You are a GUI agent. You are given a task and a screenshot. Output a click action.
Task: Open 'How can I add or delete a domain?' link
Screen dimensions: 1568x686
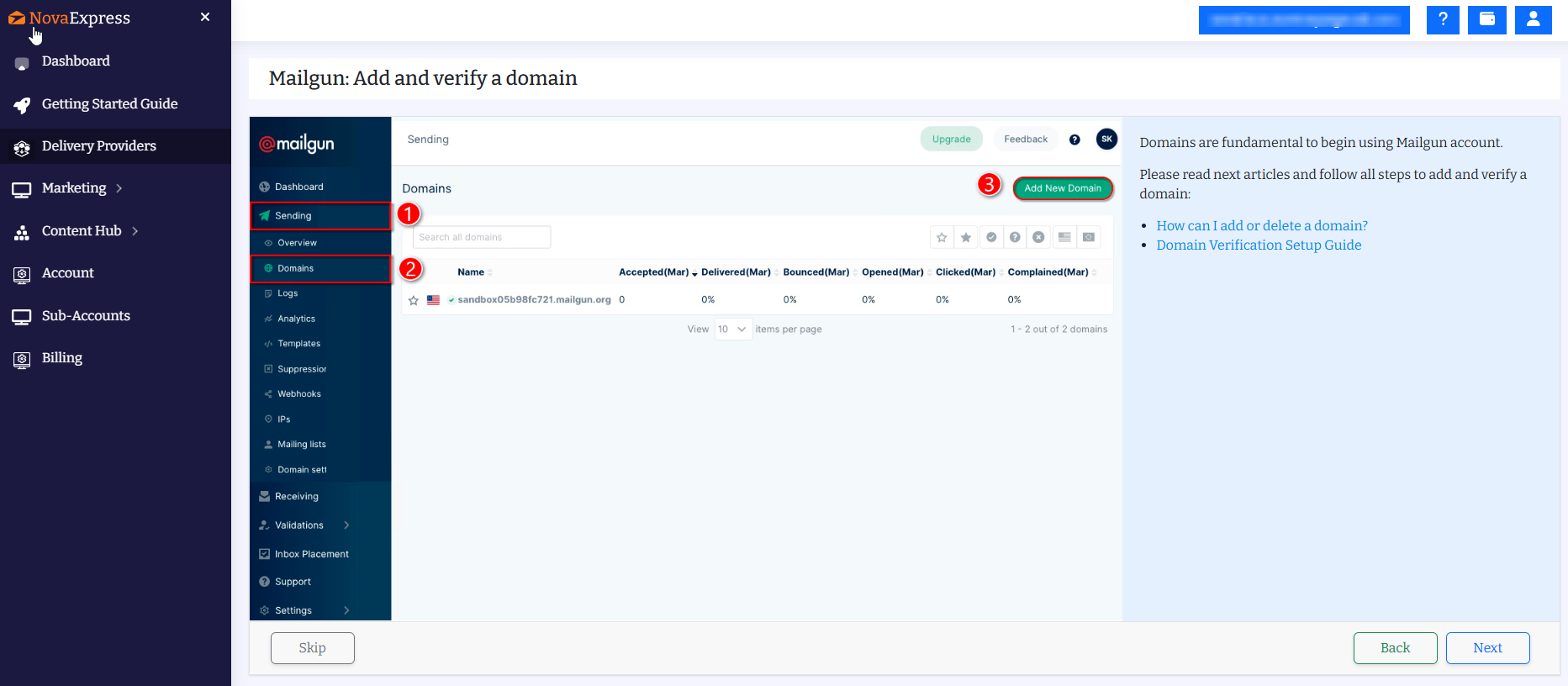(1261, 225)
